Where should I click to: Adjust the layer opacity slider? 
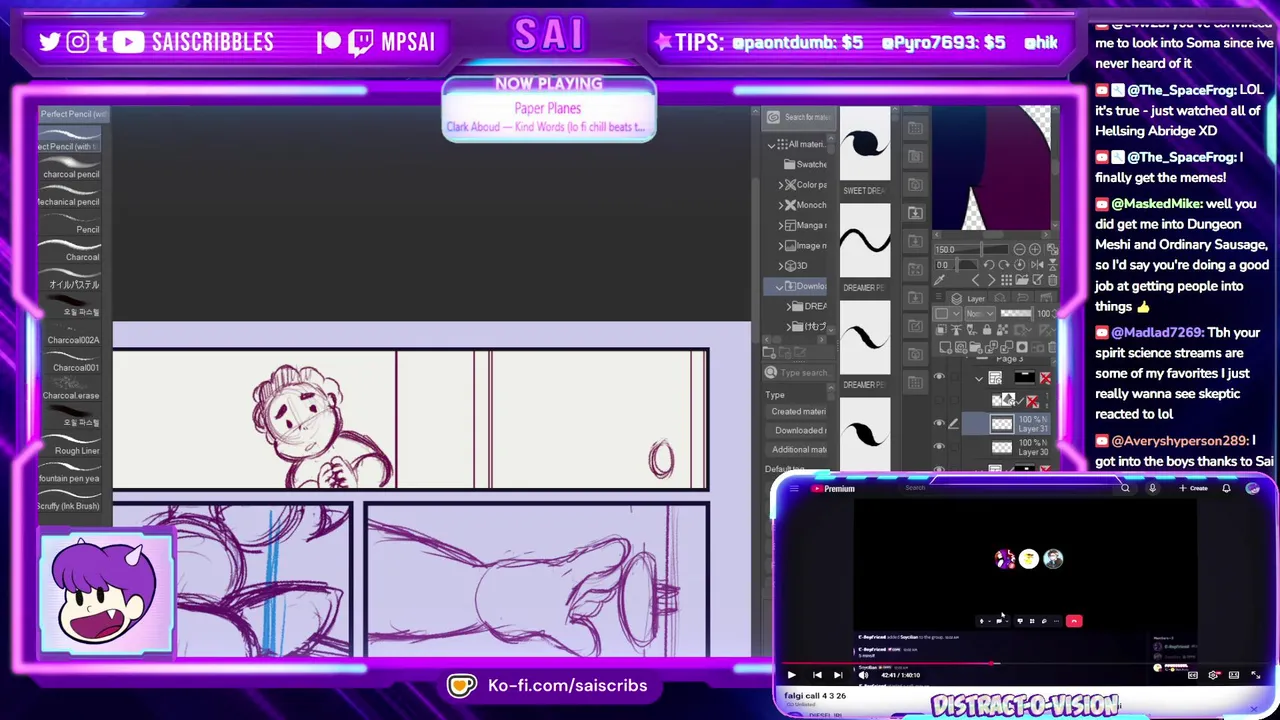[x=1015, y=314]
